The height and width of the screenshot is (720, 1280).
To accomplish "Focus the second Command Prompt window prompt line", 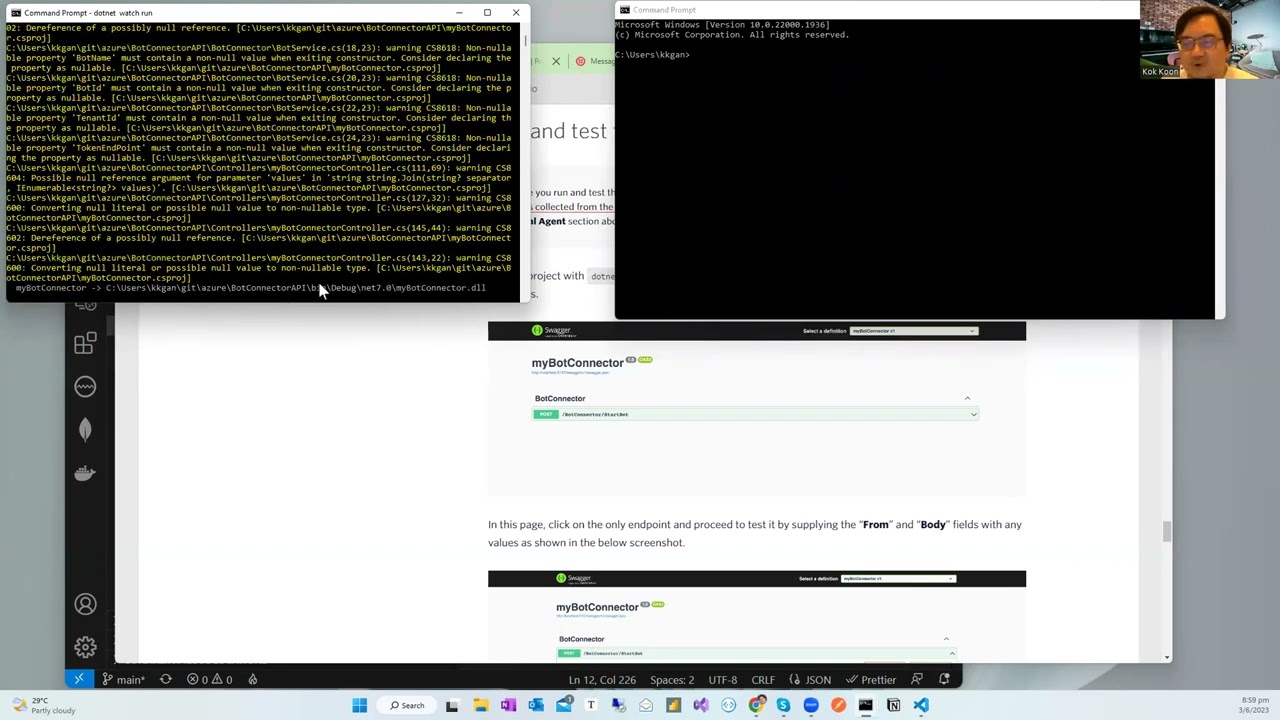I will (653, 55).
